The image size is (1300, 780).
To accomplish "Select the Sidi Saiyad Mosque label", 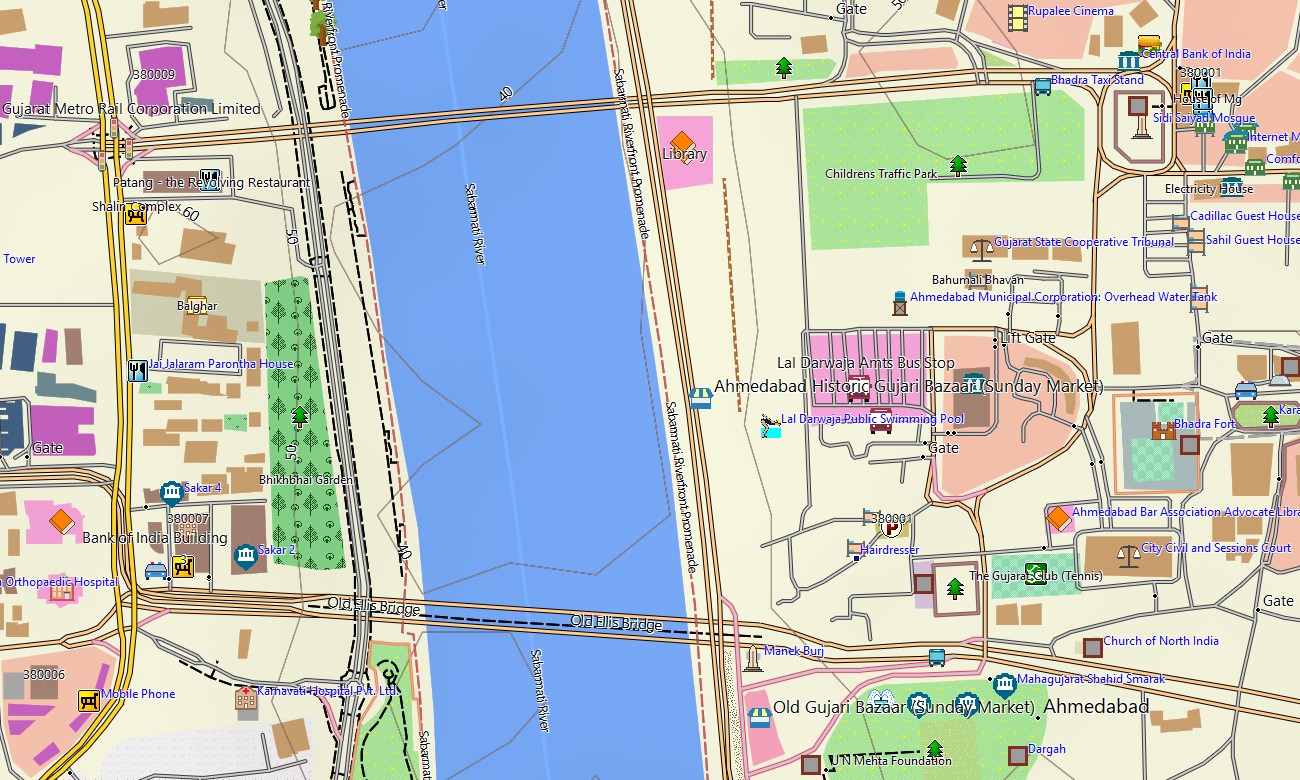I will [1204, 118].
